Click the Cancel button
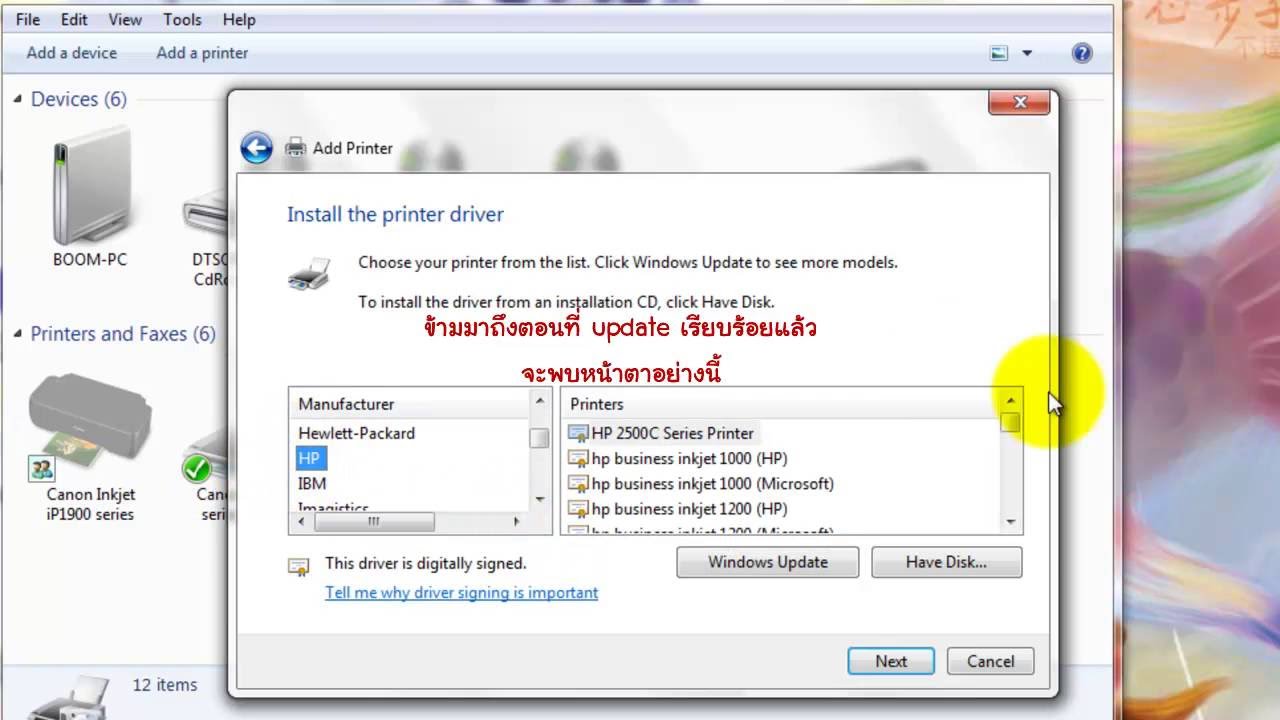 tap(990, 661)
